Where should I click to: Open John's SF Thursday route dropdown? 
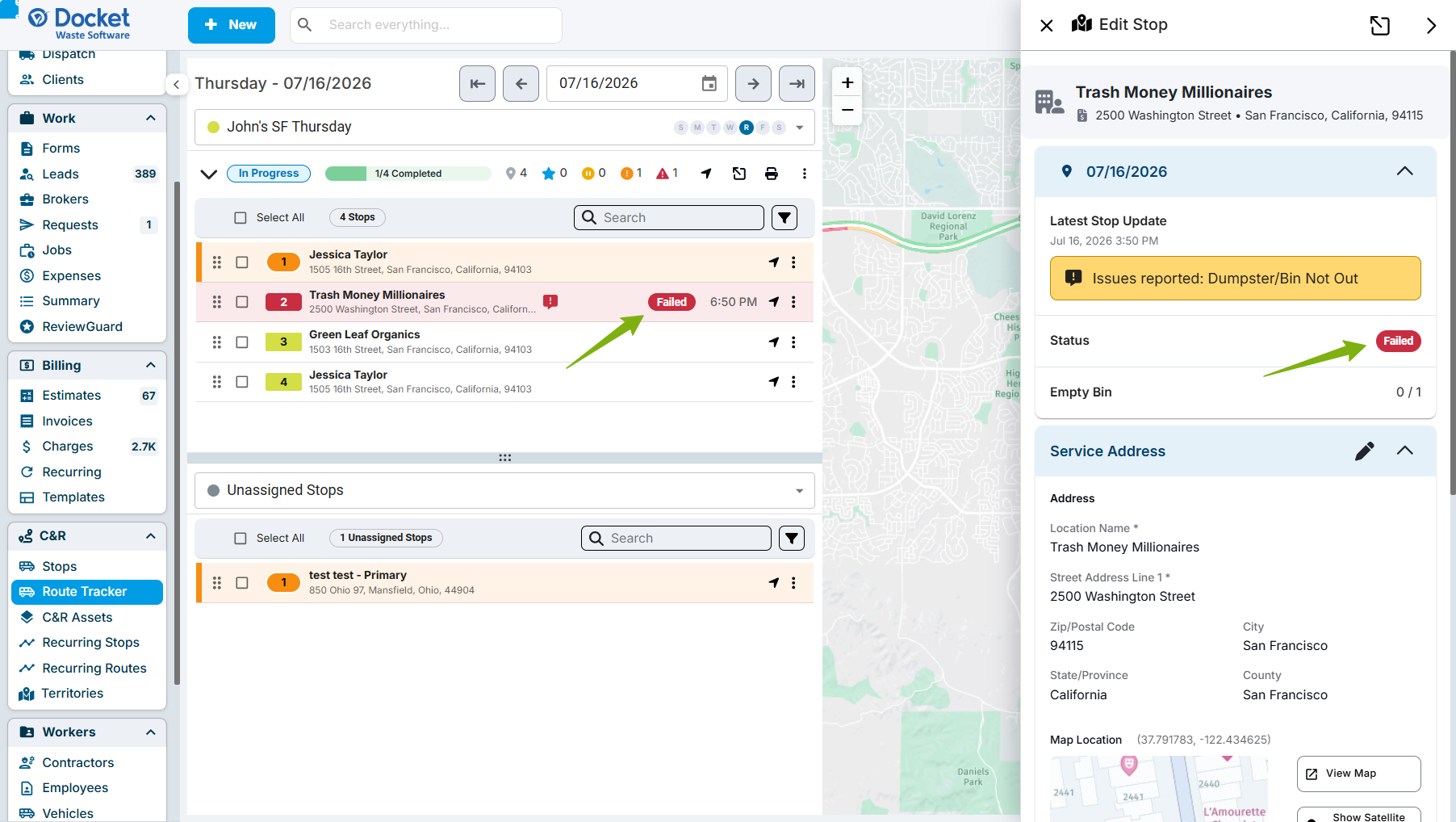(x=799, y=128)
